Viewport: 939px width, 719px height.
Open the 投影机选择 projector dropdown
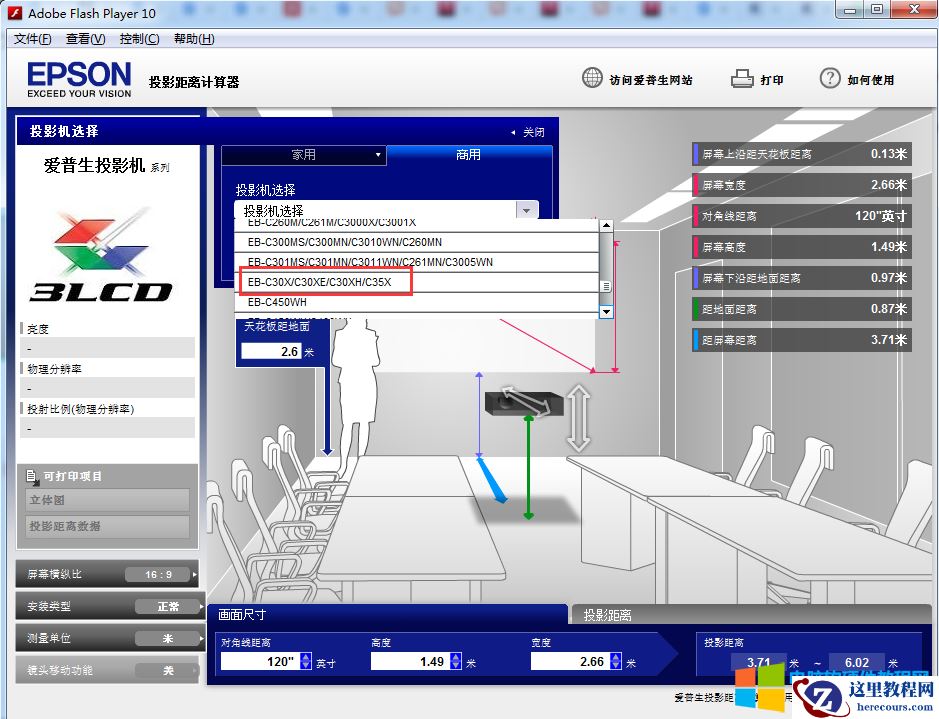pyautogui.click(x=525, y=209)
